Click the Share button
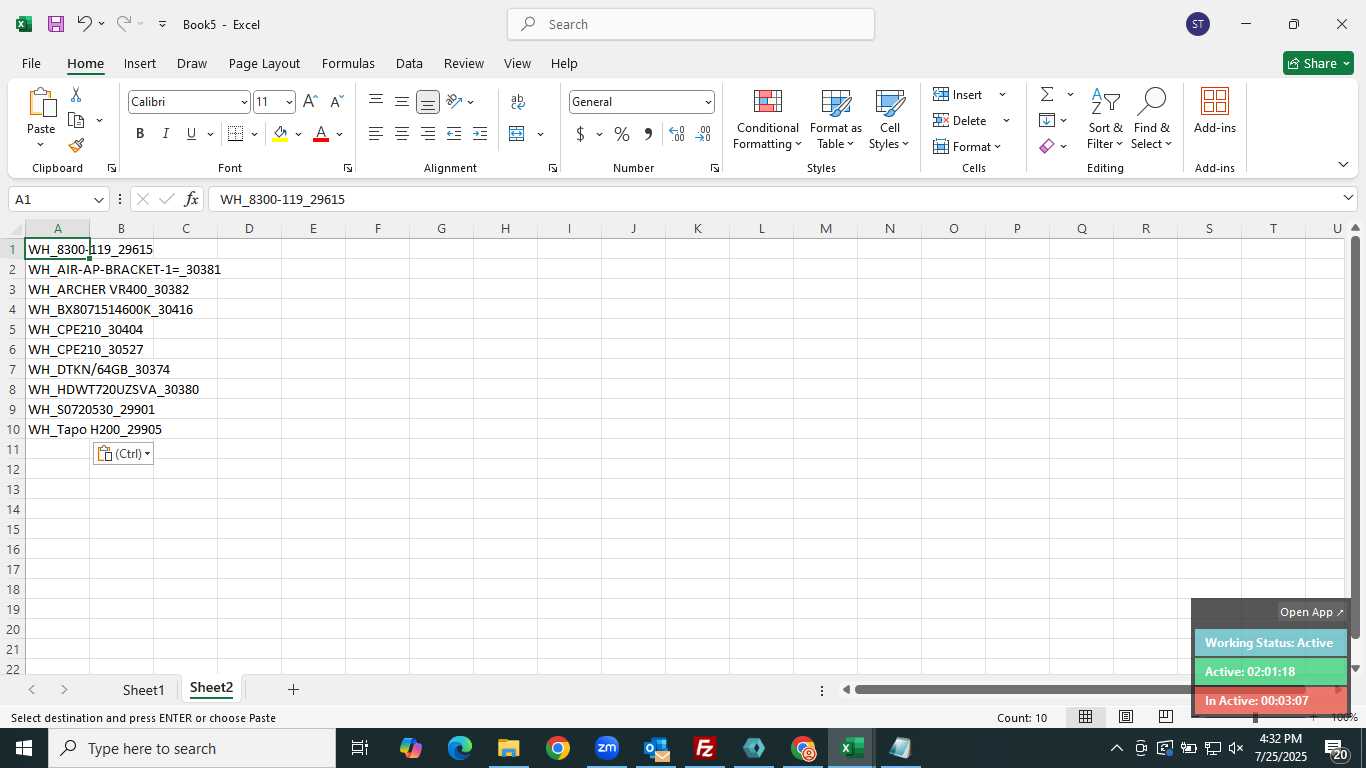The image size is (1366, 768). point(1318,63)
